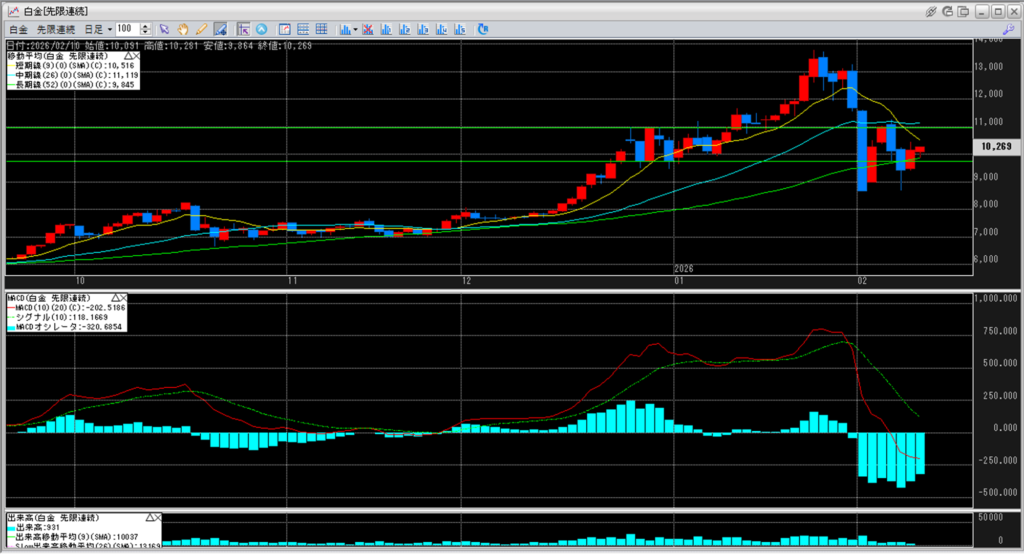Viewport: 1024px width, 554px height.
Task: Expand the chart indicator dropdown arrow
Action: point(355,29)
